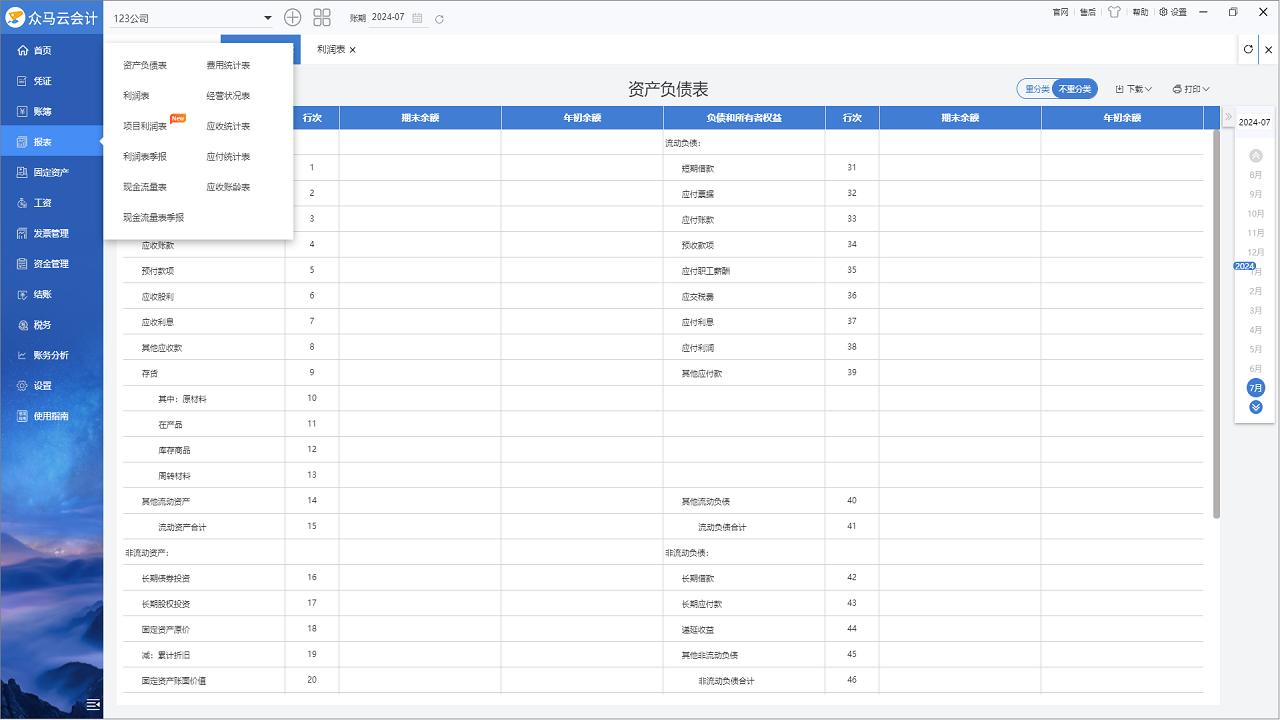Visit the 官网 official website link
This screenshot has width=1280, height=720.
pos(1059,12)
